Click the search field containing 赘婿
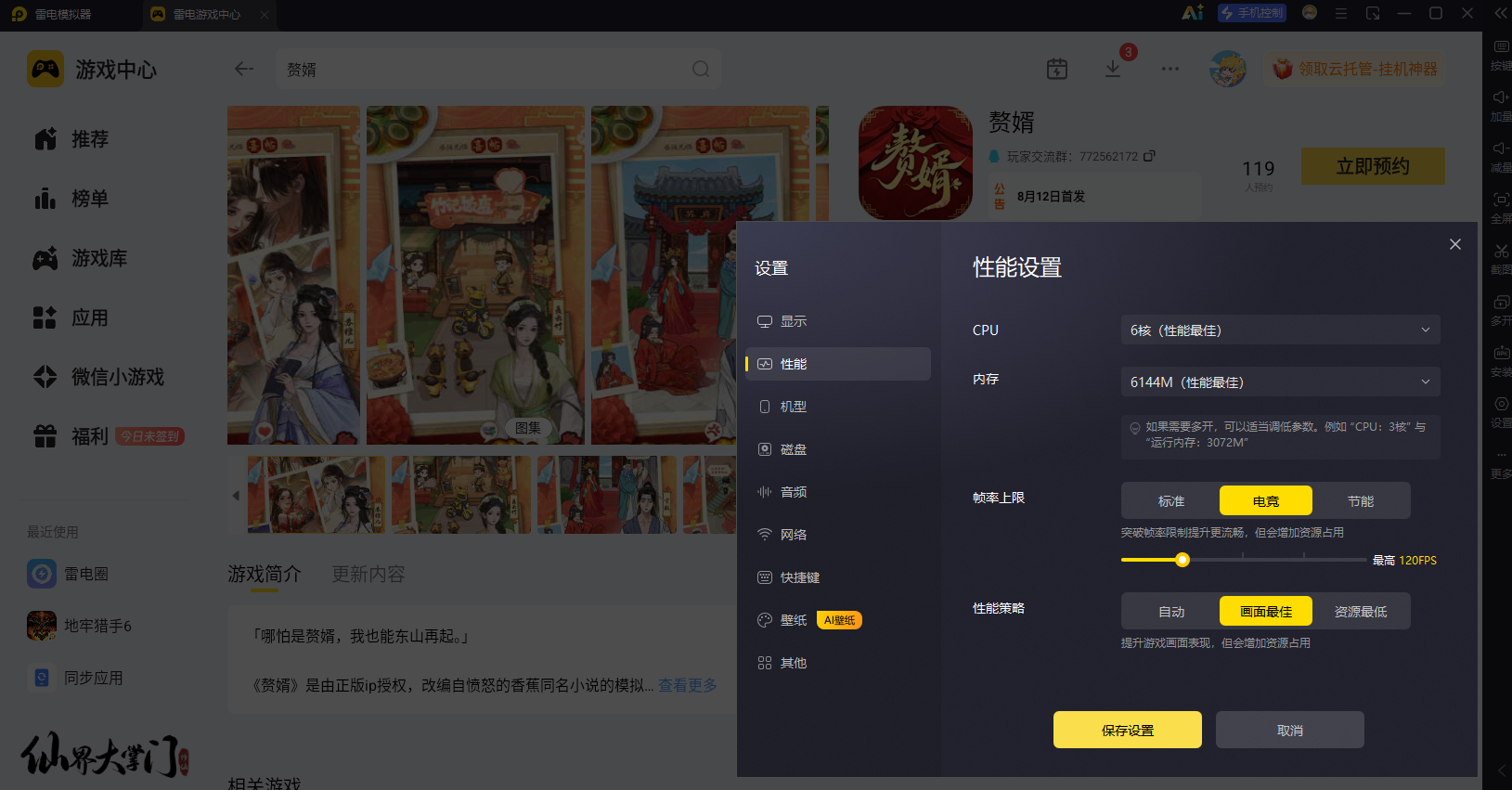Image resolution: width=1512 pixels, height=790 pixels. [x=498, y=70]
